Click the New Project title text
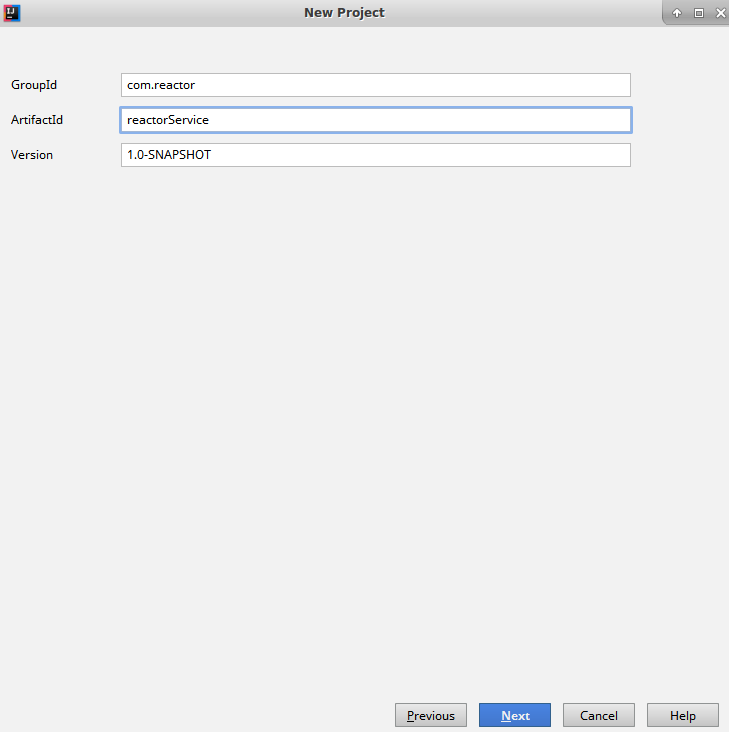Screen dimensions: 729x732 pos(344,13)
